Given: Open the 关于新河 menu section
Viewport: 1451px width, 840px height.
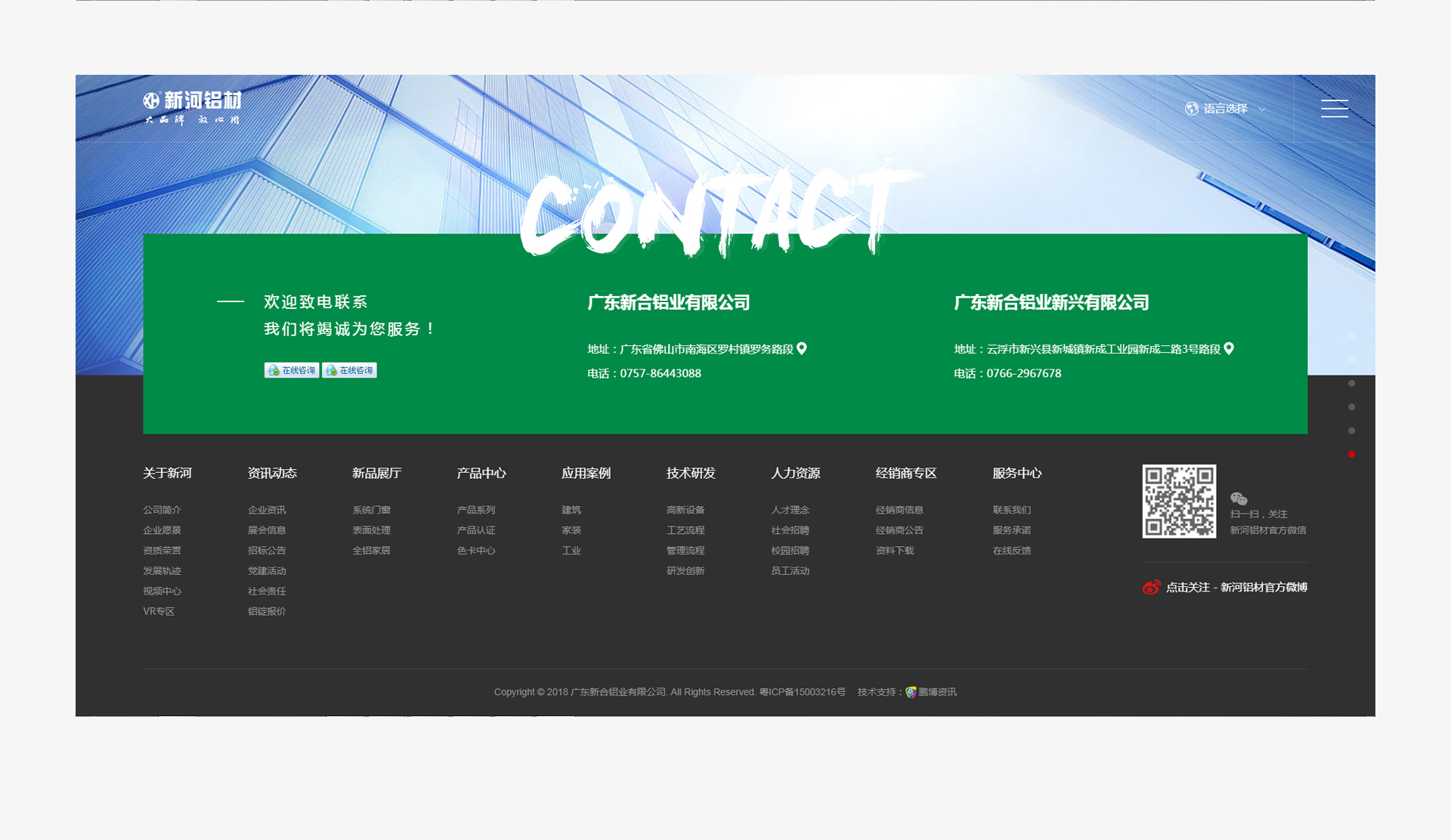Looking at the screenshot, I should coord(167,473).
